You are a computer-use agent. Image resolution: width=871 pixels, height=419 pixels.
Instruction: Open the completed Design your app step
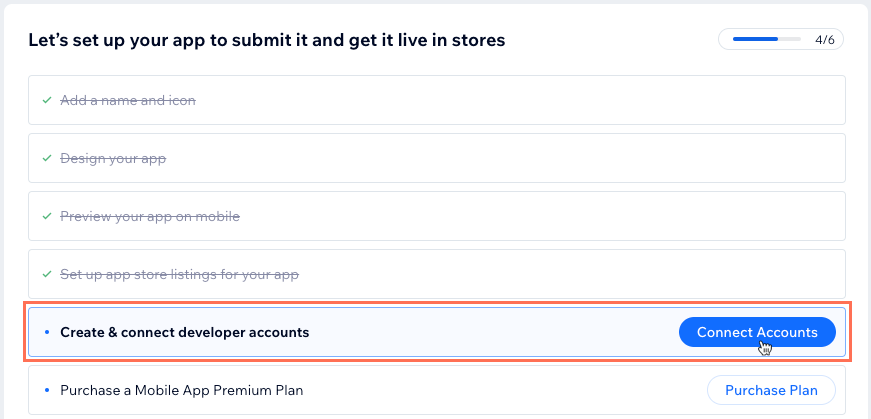pos(113,158)
